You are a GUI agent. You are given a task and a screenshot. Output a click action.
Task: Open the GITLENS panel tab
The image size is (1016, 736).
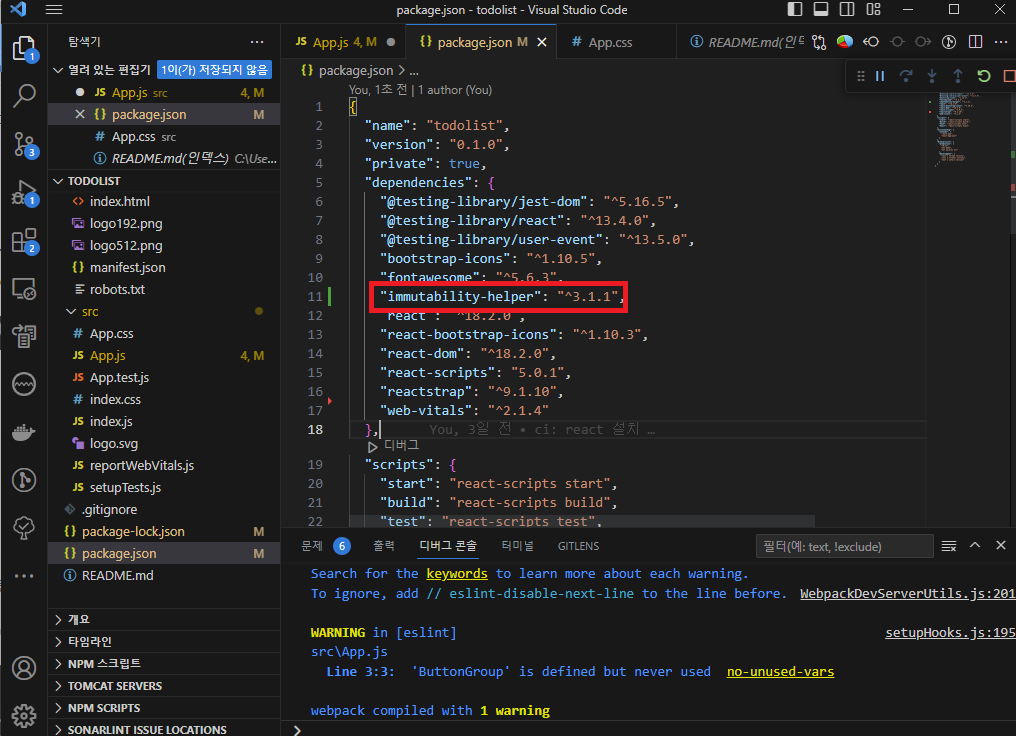pos(578,546)
